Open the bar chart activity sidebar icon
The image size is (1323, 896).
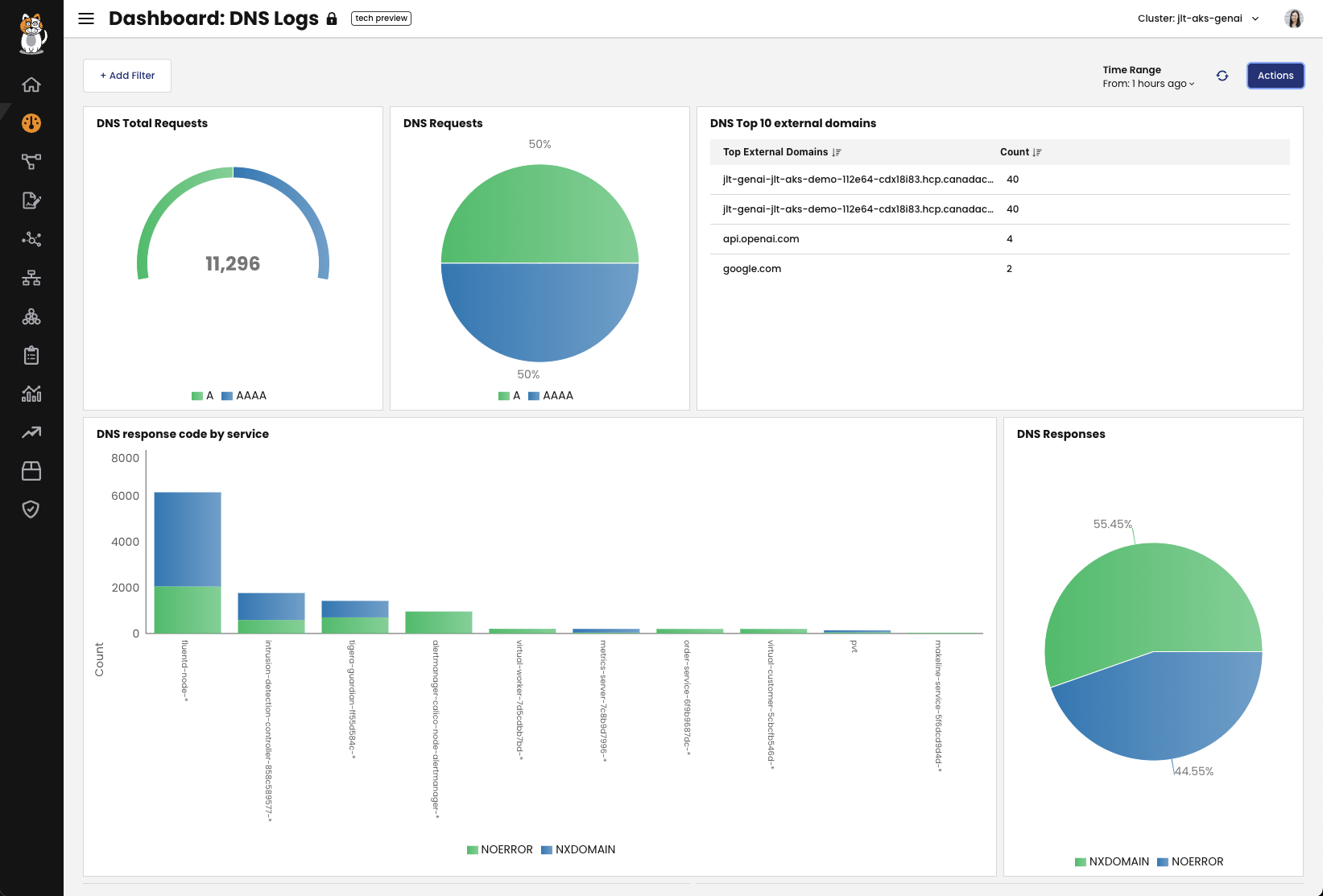pyautogui.click(x=31, y=394)
